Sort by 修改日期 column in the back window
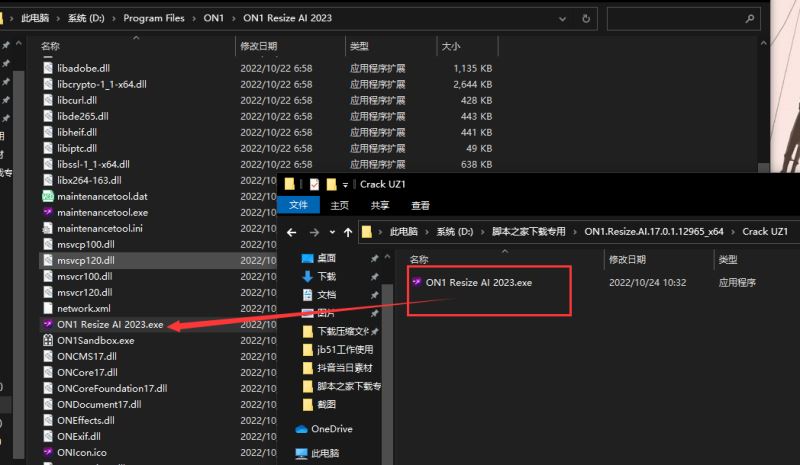Screen dimensions: 800x465 pos(259,46)
